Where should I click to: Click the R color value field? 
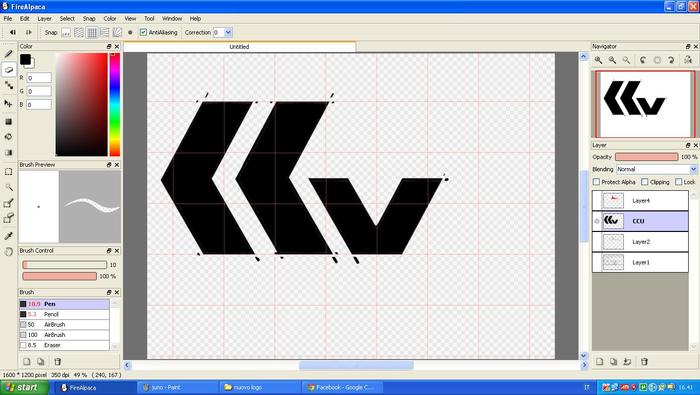(x=39, y=78)
